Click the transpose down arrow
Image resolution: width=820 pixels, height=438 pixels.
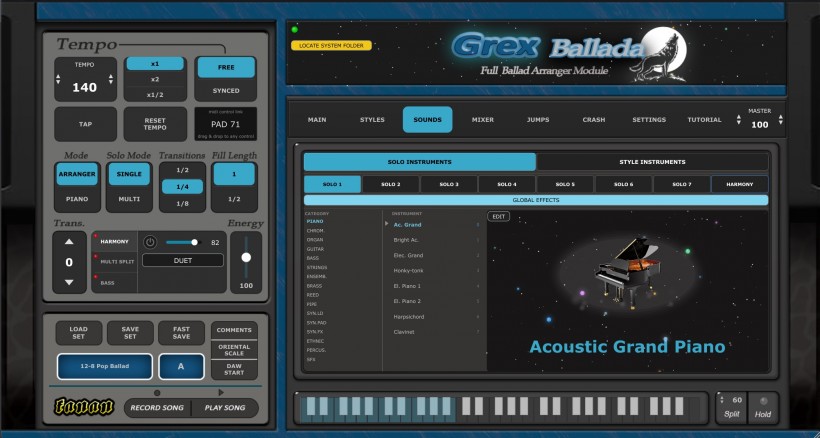click(x=69, y=282)
